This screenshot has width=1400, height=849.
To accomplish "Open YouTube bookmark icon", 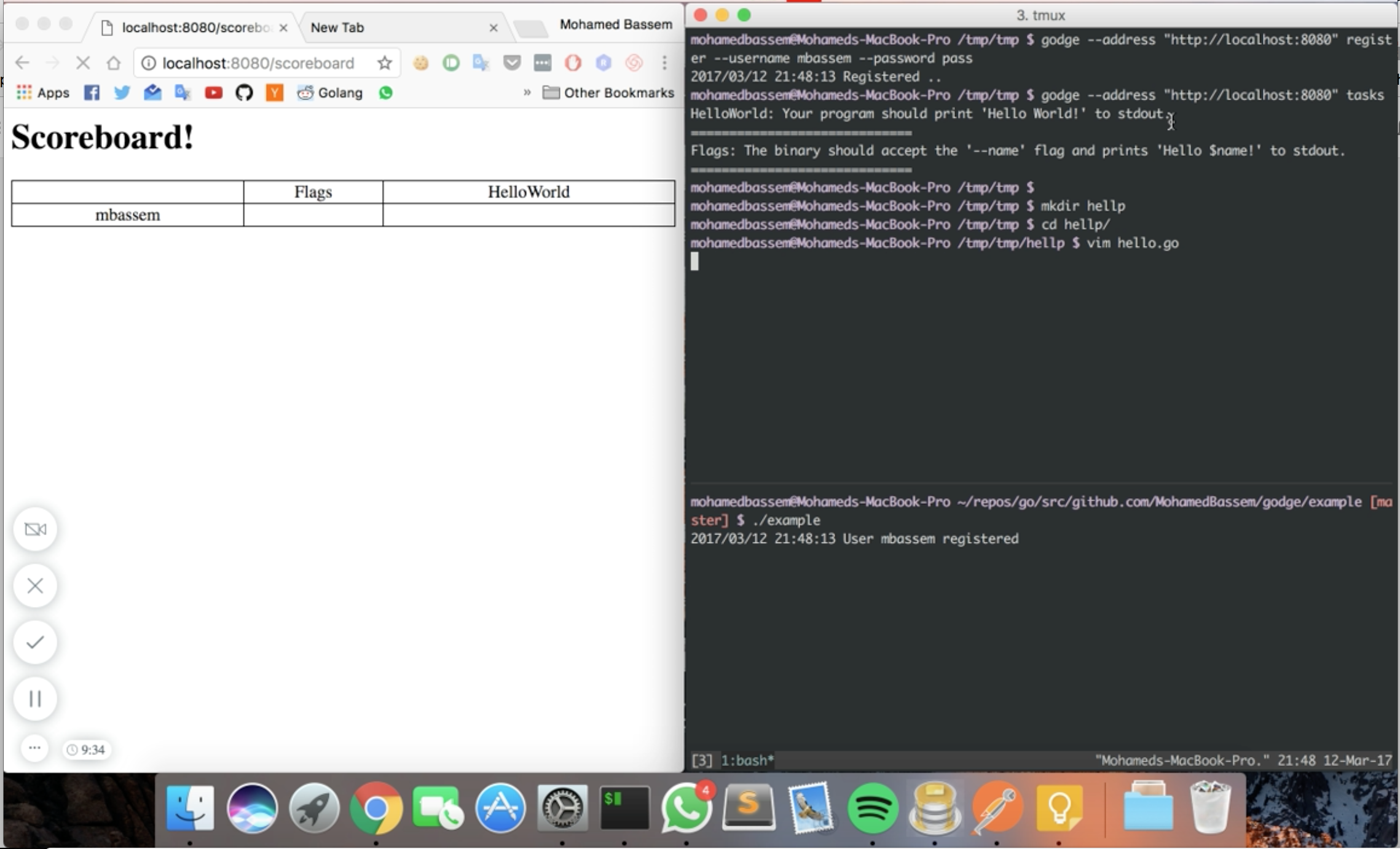I will coord(213,93).
